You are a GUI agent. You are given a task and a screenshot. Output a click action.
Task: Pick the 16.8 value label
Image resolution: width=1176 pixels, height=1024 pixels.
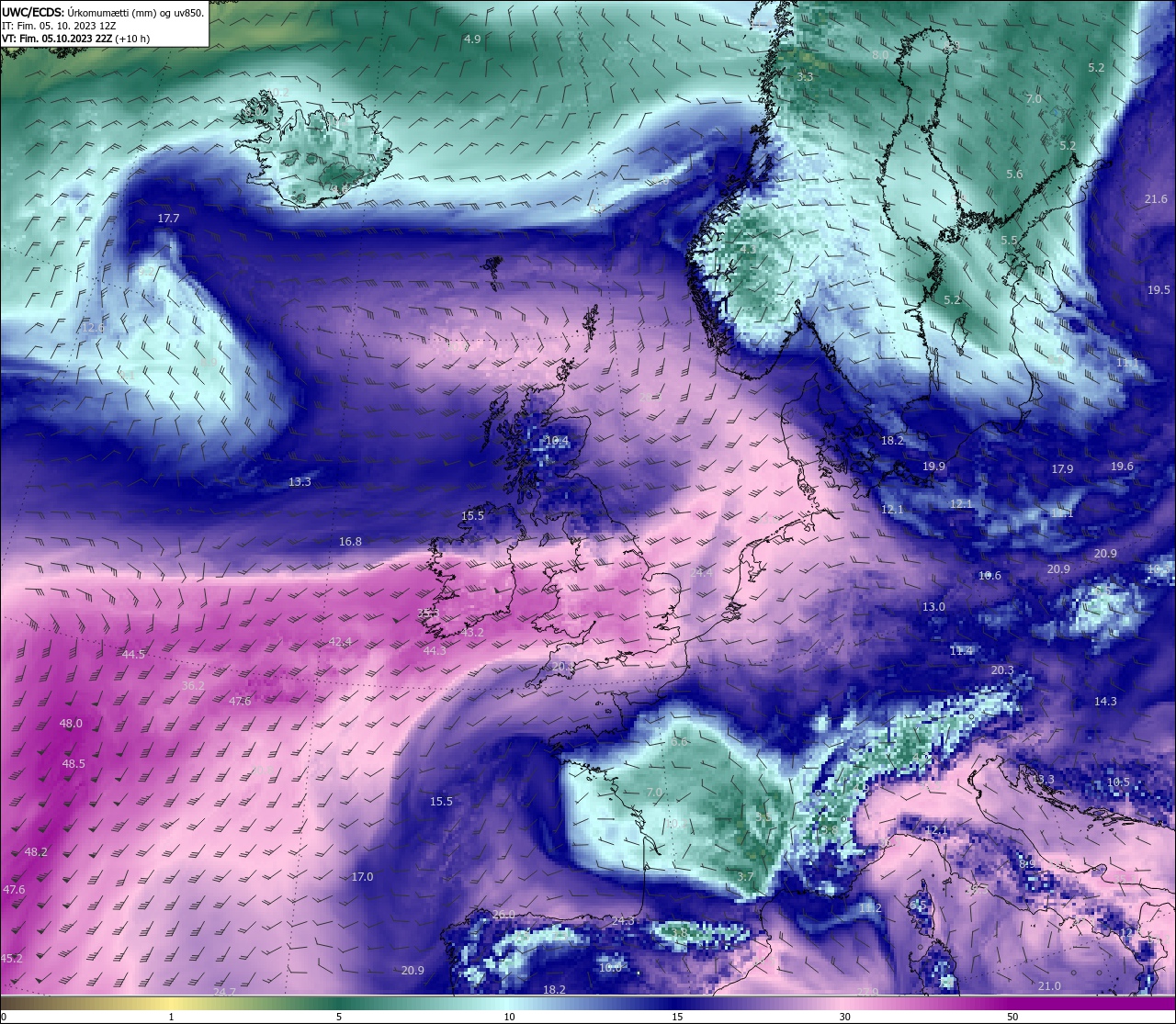click(350, 542)
